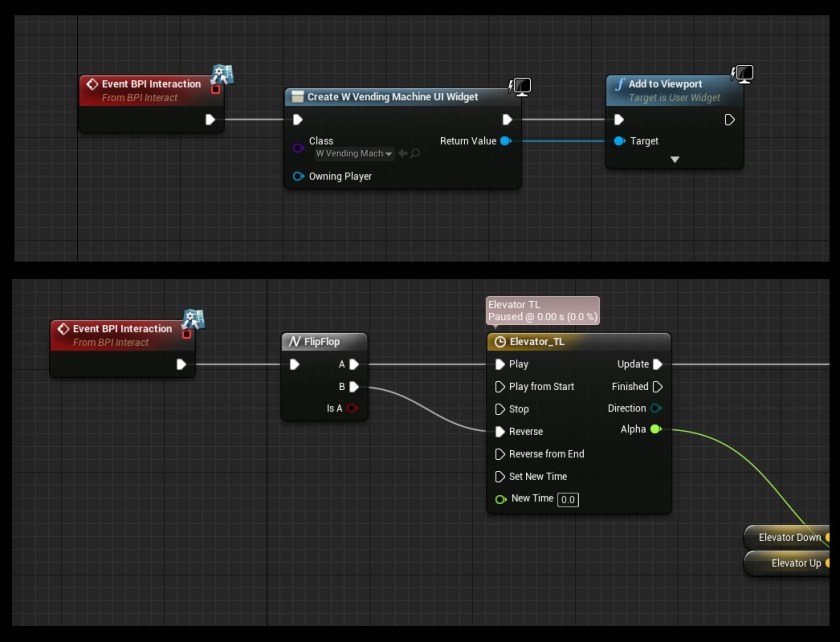This screenshot has width=840, height=642.
Task: Click the browse-to-asset magnifier next to Class
Action: tap(416, 154)
